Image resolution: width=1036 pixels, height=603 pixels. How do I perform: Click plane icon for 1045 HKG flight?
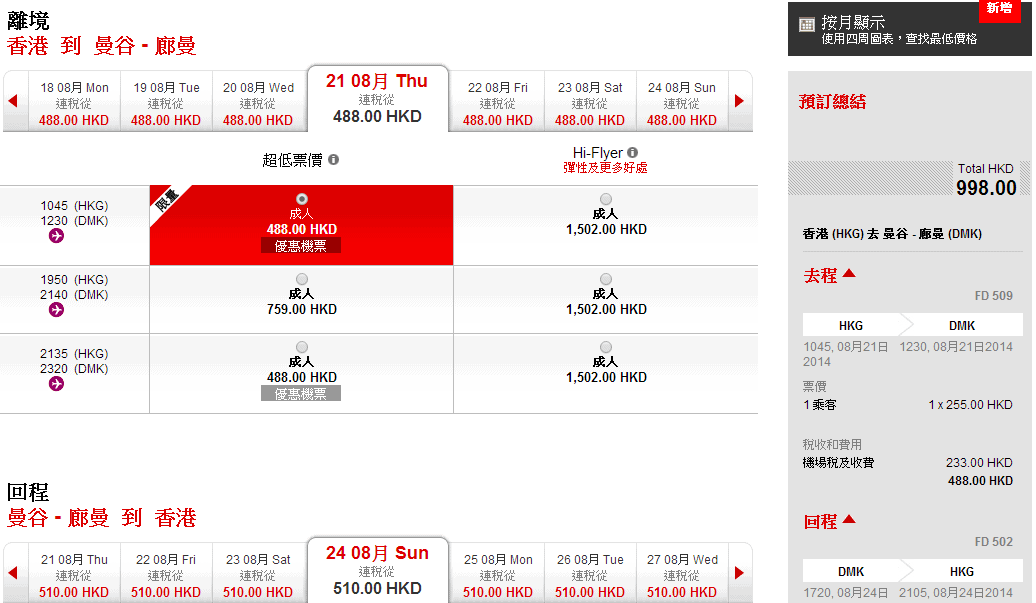[x=56, y=235]
